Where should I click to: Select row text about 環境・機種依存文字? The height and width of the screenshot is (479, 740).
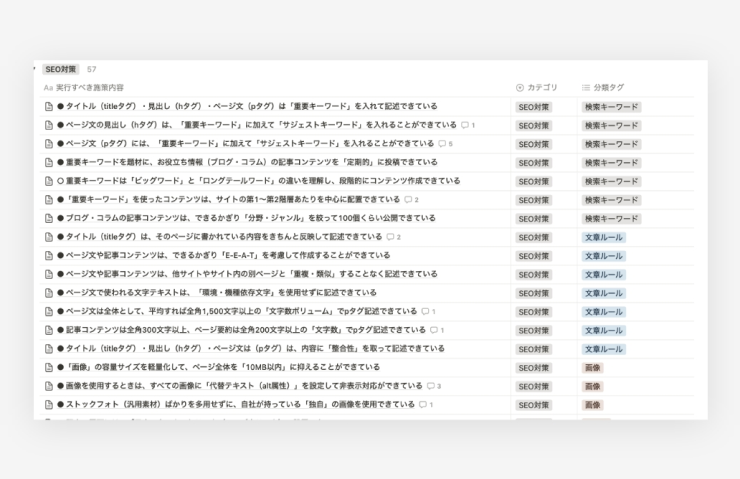tap(217, 293)
